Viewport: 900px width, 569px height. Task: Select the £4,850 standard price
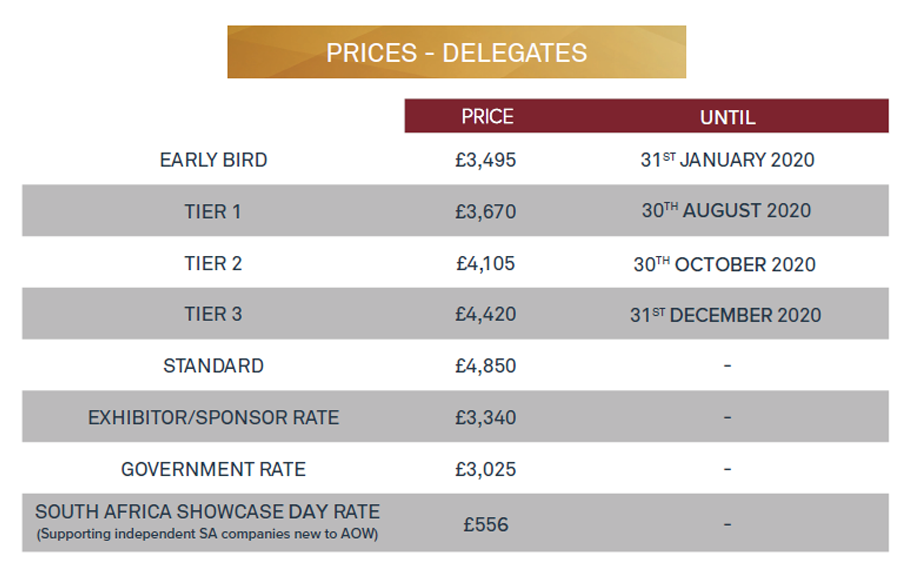pyautogui.click(x=486, y=366)
